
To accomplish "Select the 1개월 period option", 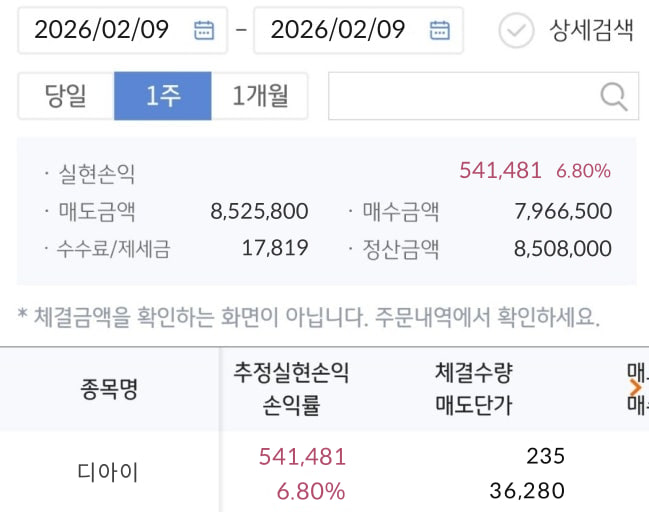I will point(260,96).
